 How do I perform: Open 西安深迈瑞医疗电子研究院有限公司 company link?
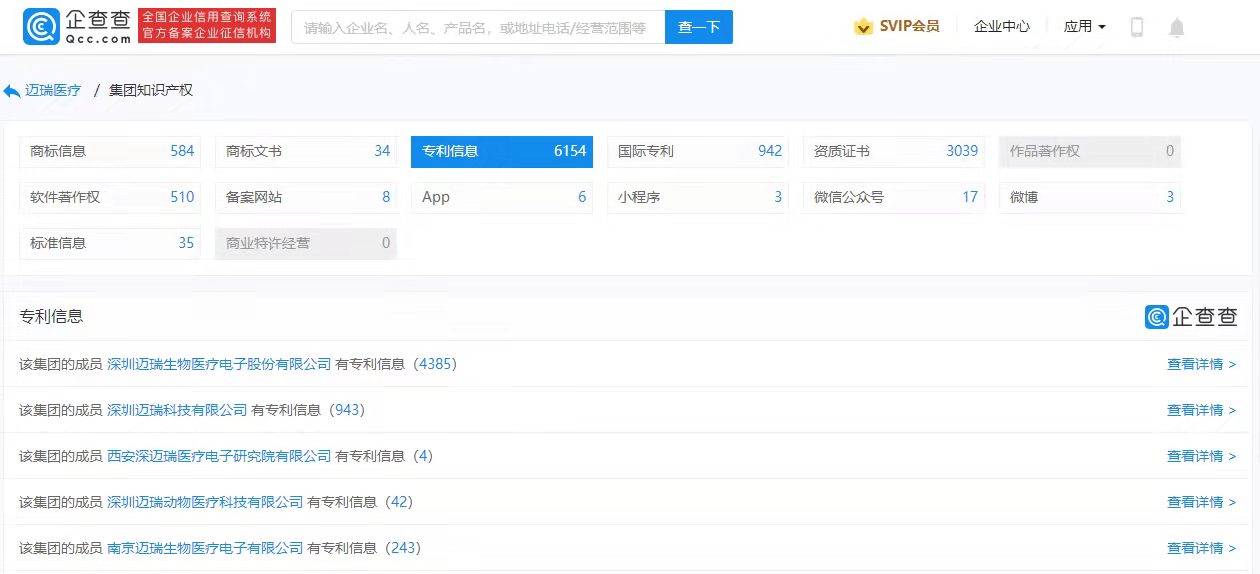219,456
